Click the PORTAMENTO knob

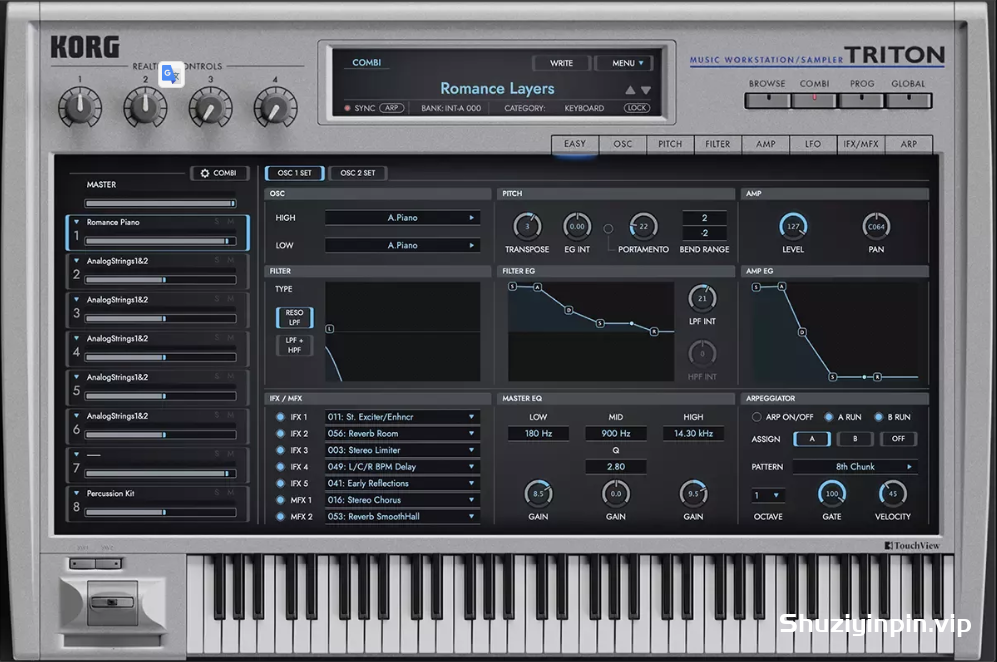(x=643, y=226)
